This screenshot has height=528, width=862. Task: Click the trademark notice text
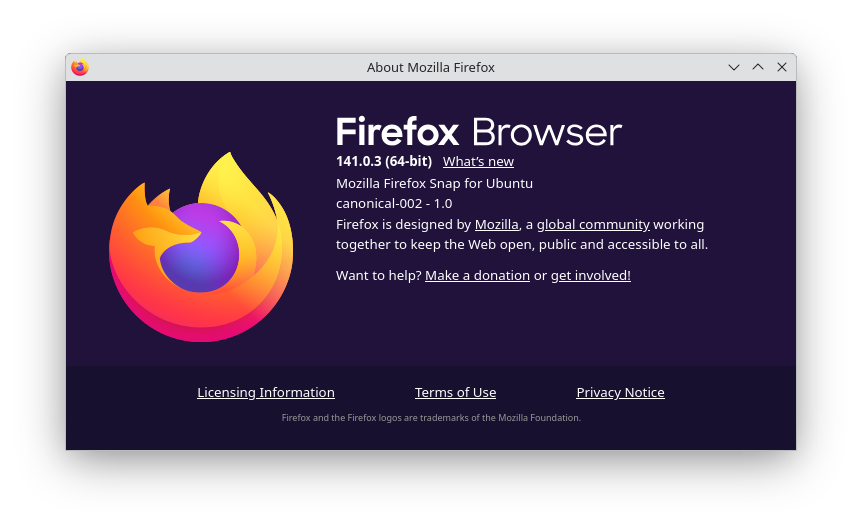coord(431,418)
